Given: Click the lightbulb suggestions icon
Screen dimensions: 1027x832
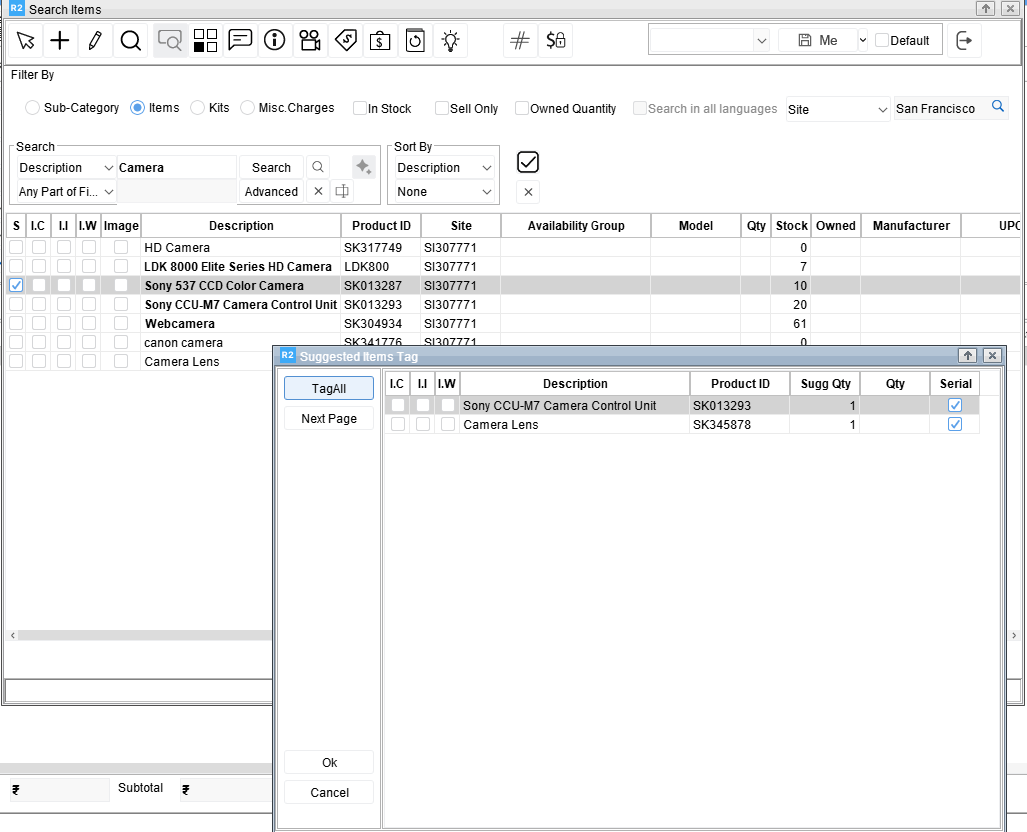Looking at the screenshot, I should (x=451, y=41).
